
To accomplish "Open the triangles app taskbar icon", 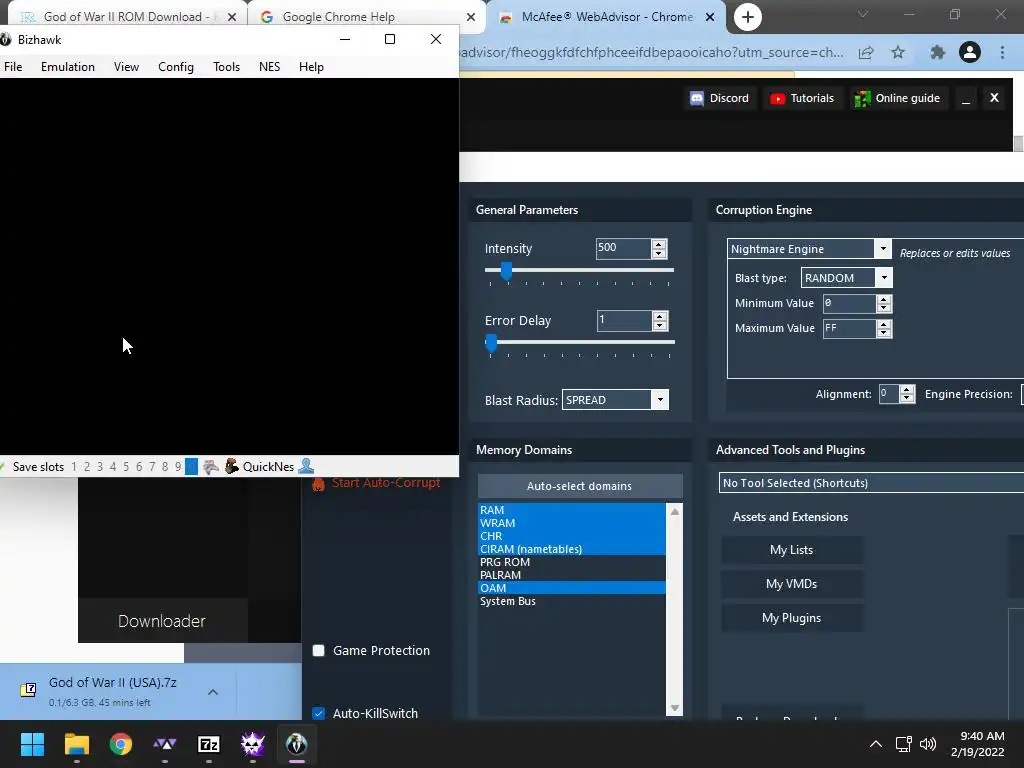I will (x=165, y=744).
